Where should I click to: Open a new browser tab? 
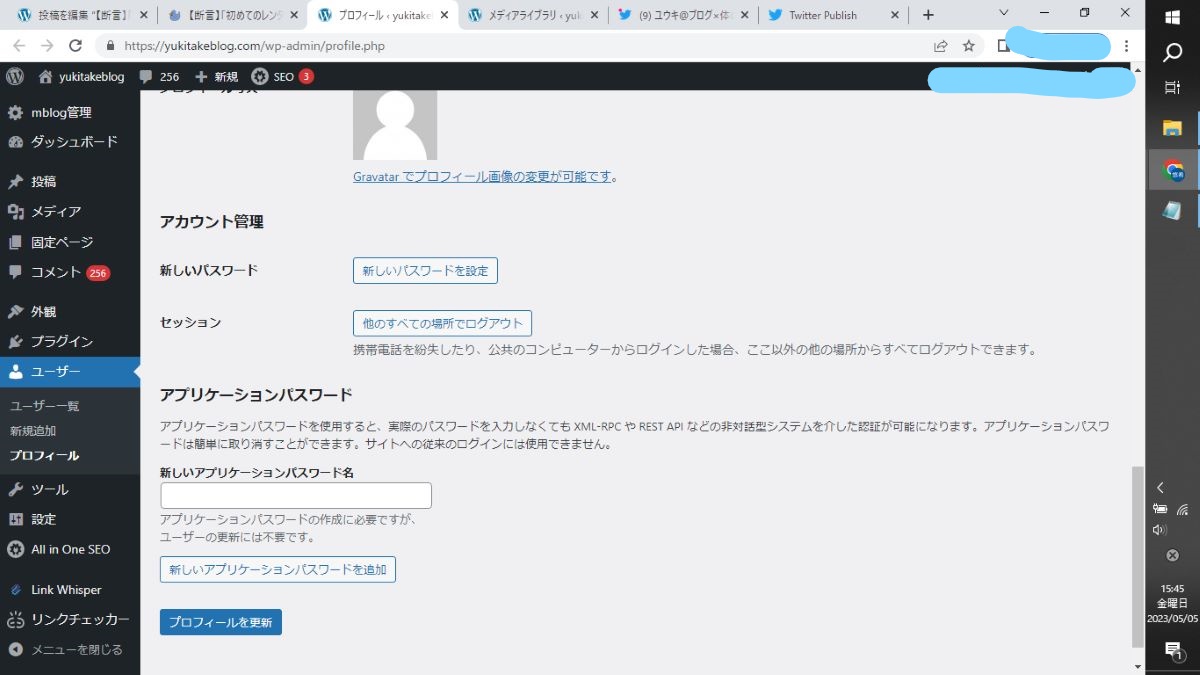click(x=928, y=15)
